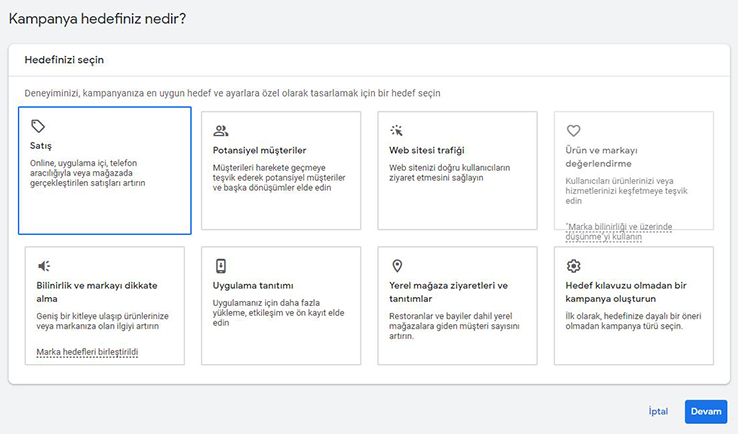Click the megaphone icon for Bilinirlik

(x=44, y=266)
